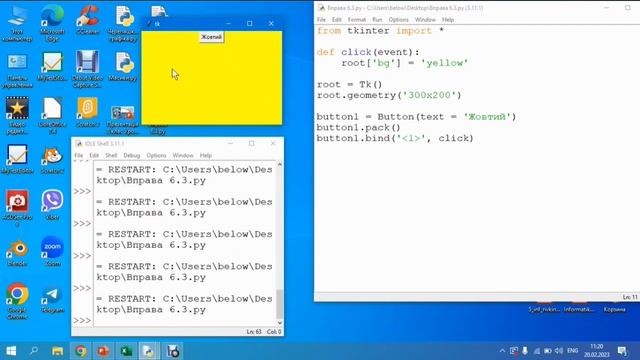
Task: Switch to Excel on the taskbar
Action: click(126, 351)
